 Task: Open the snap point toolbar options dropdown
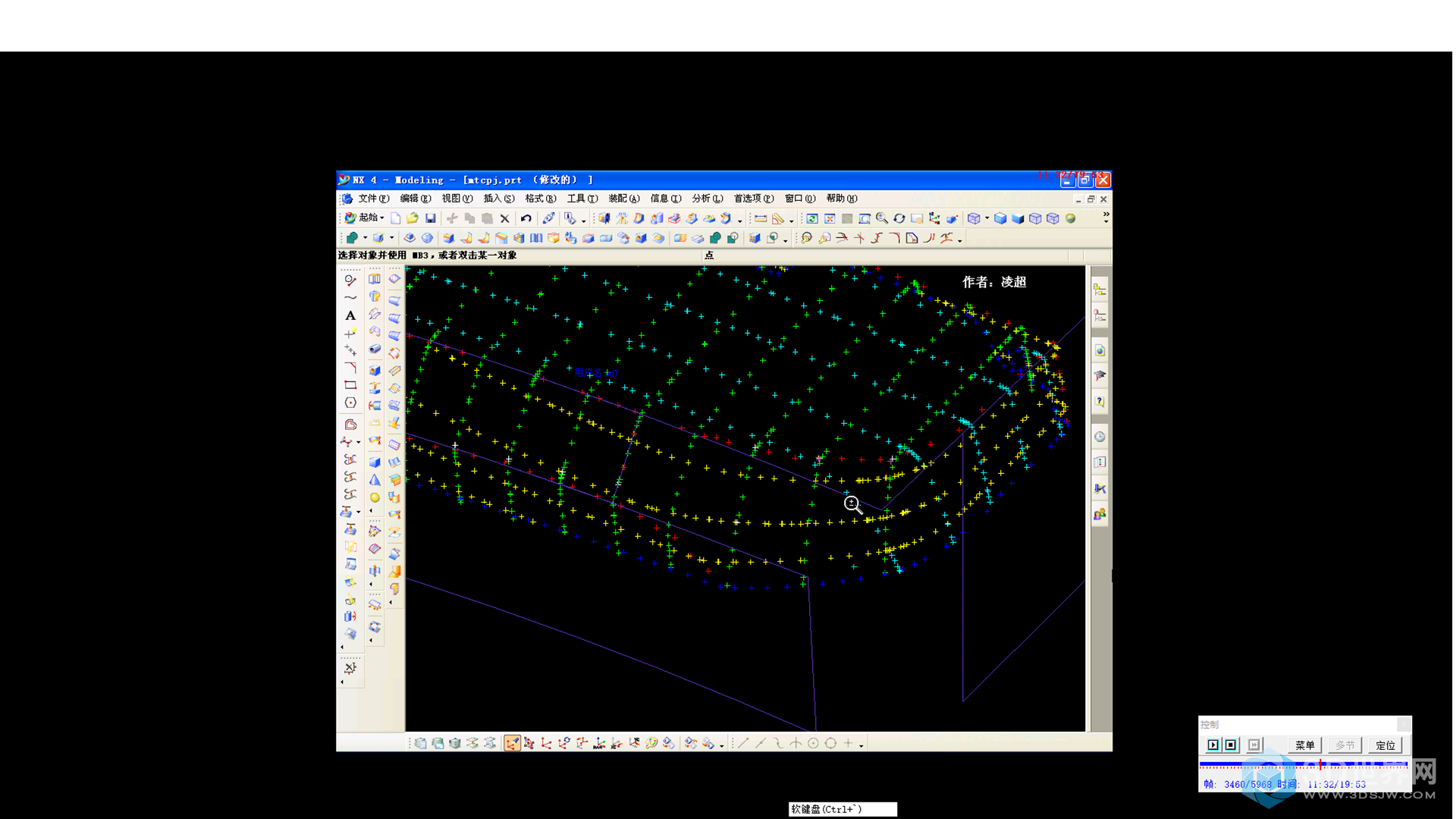[x=861, y=745]
